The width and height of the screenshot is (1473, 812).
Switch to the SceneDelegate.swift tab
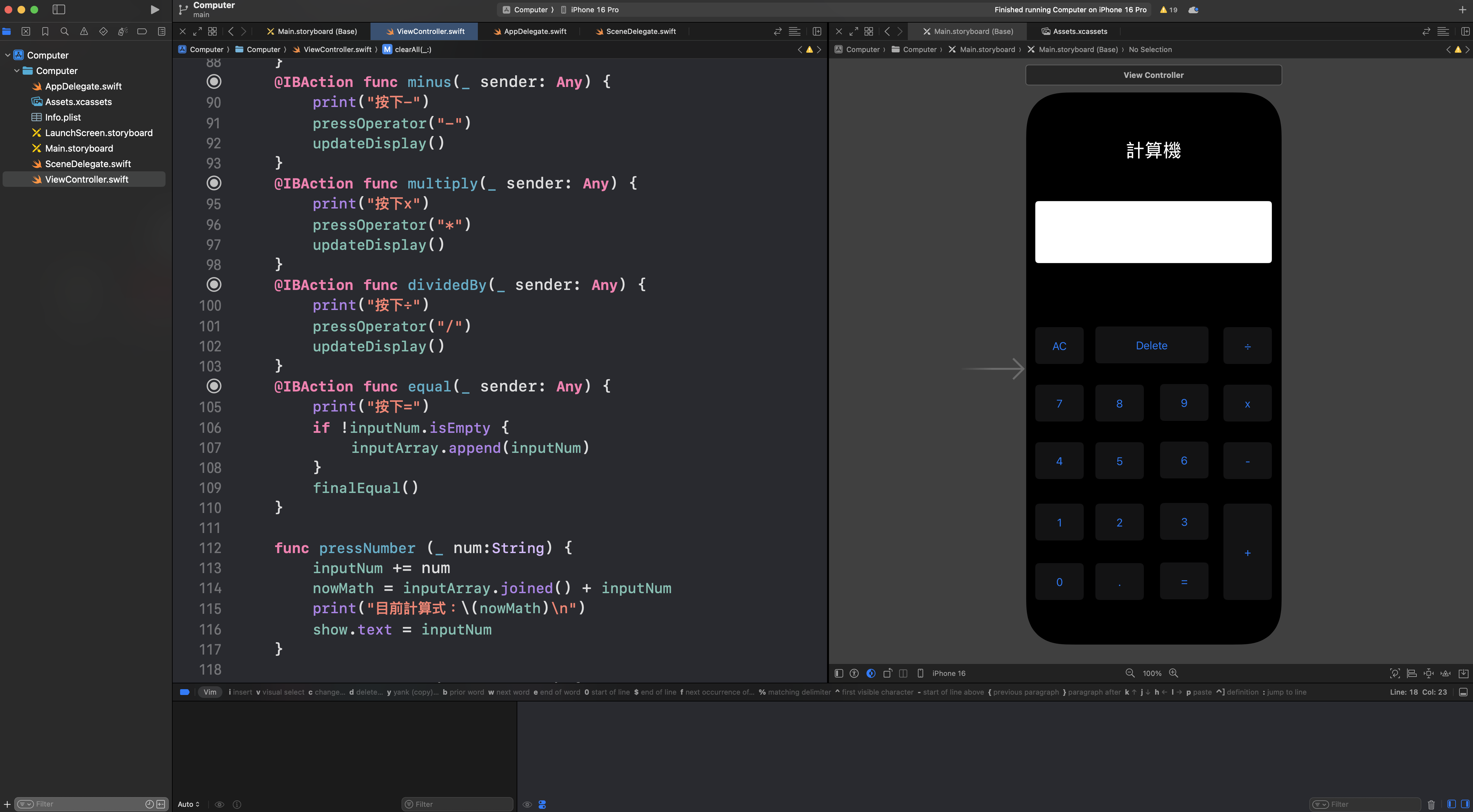point(635,31)
